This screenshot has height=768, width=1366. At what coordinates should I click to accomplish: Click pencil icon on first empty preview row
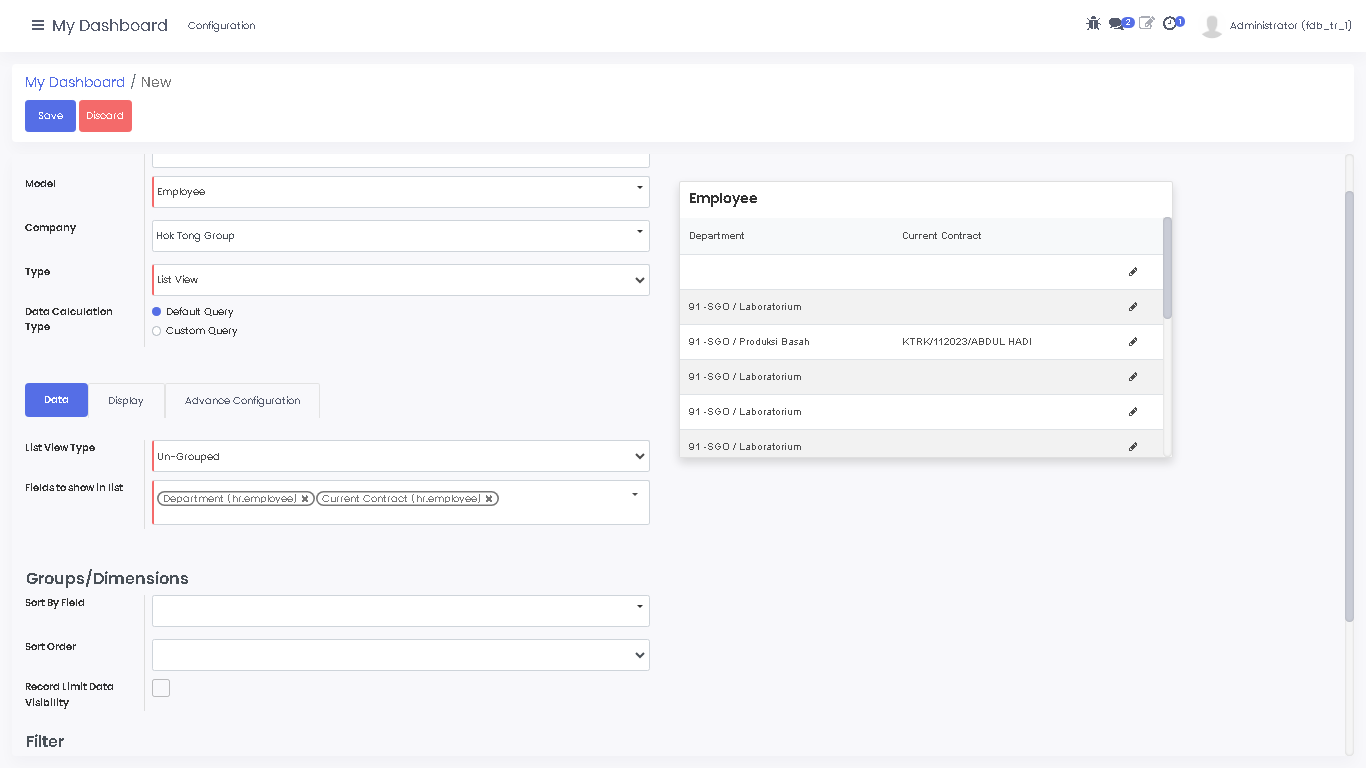pos(1133,272)
